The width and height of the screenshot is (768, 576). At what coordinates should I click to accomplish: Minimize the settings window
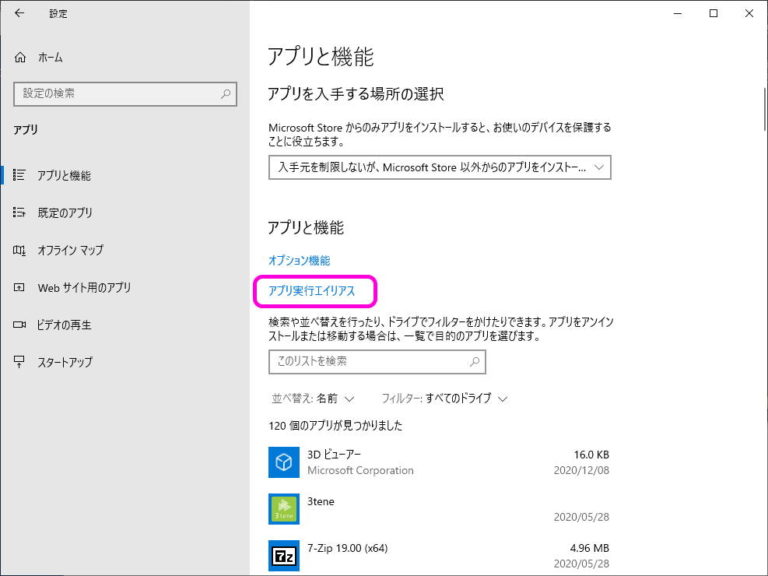[678, 14]
